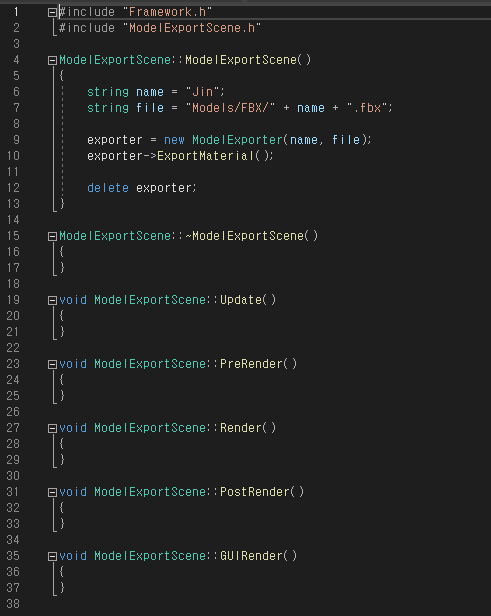Collapse the Render() function fold marker
This screenshot has width=491, height=616.
[x=52, y=429]
